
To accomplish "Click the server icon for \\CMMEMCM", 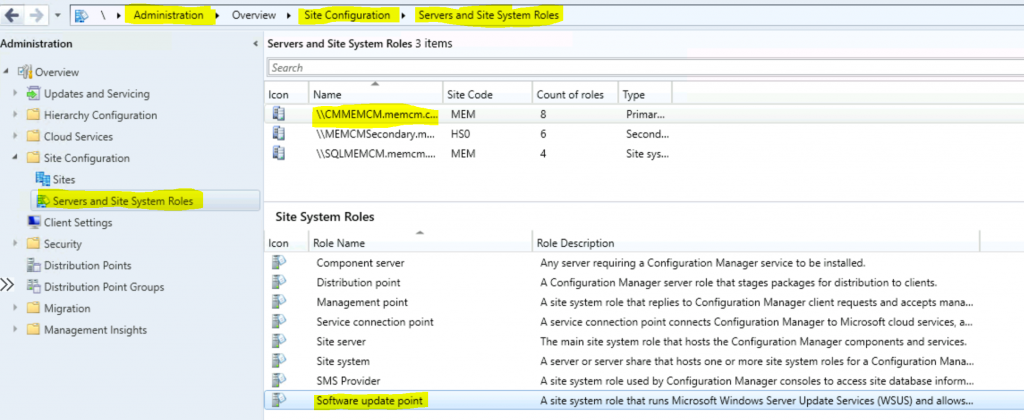I will 279,114.
